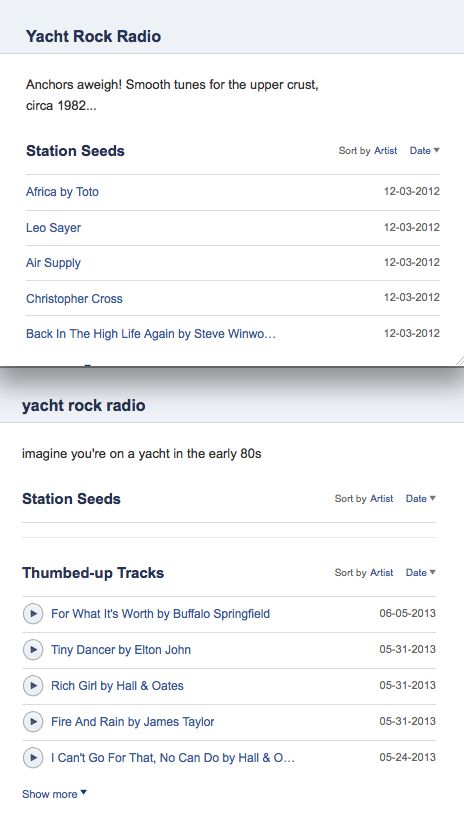Sort lower Station Seeds by Artist
Image resolution: width=464 pixels, height=814 pixels.
[x=381, y=498]
